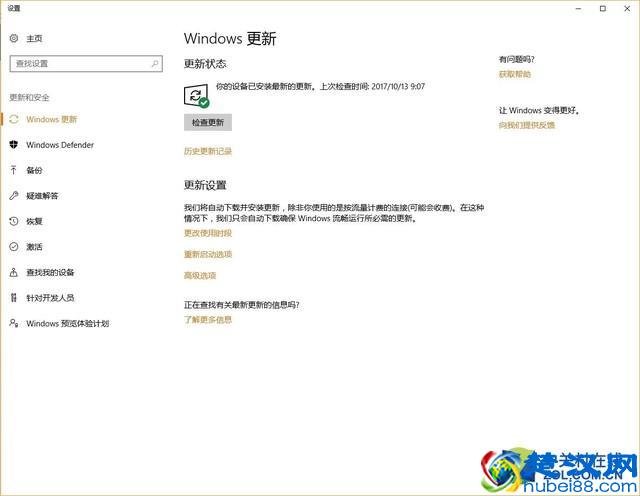Click the 有问题吗? text
The height and width of the screenshot is (496, 640).
[x=517, y=60]
